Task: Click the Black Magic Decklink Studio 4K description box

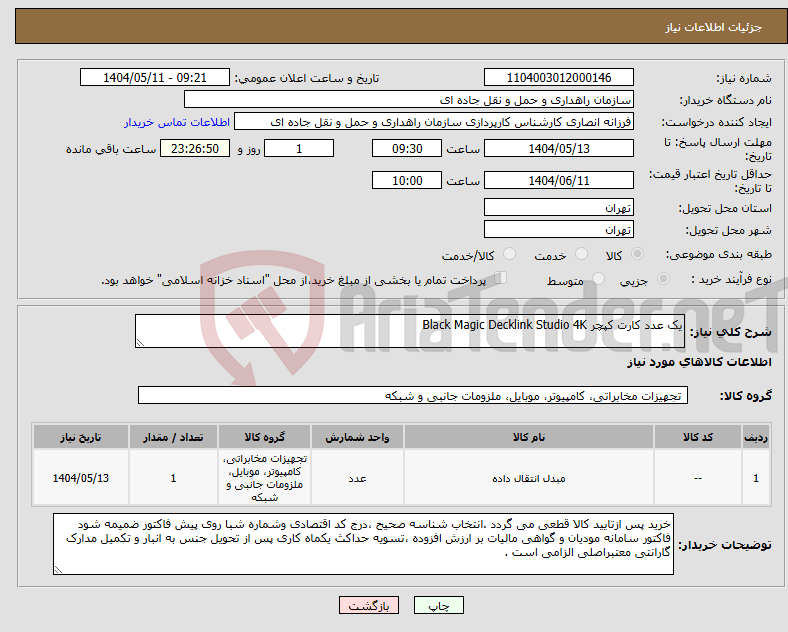Action: coord(410,331)
